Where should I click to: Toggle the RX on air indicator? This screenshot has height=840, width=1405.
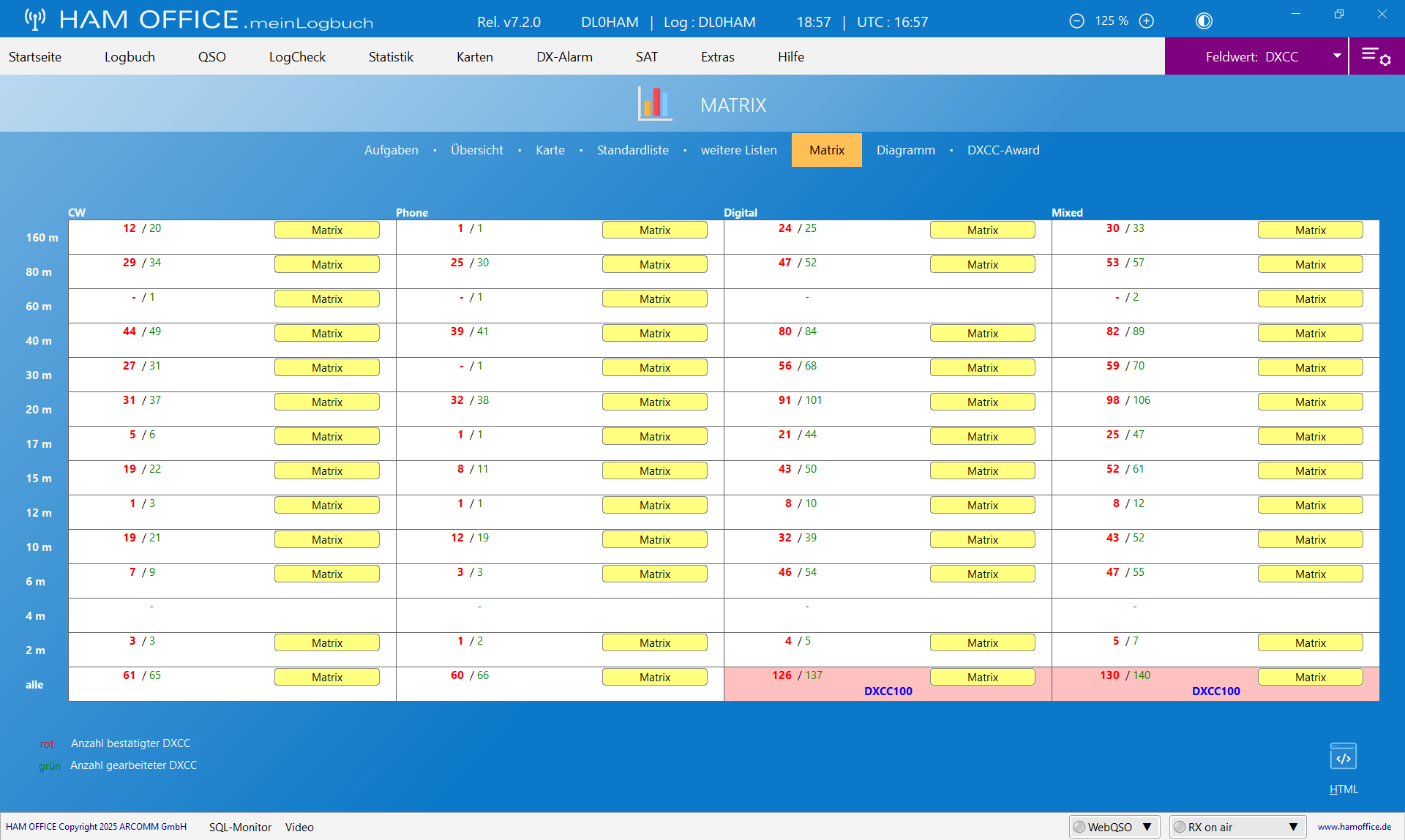1180,827
